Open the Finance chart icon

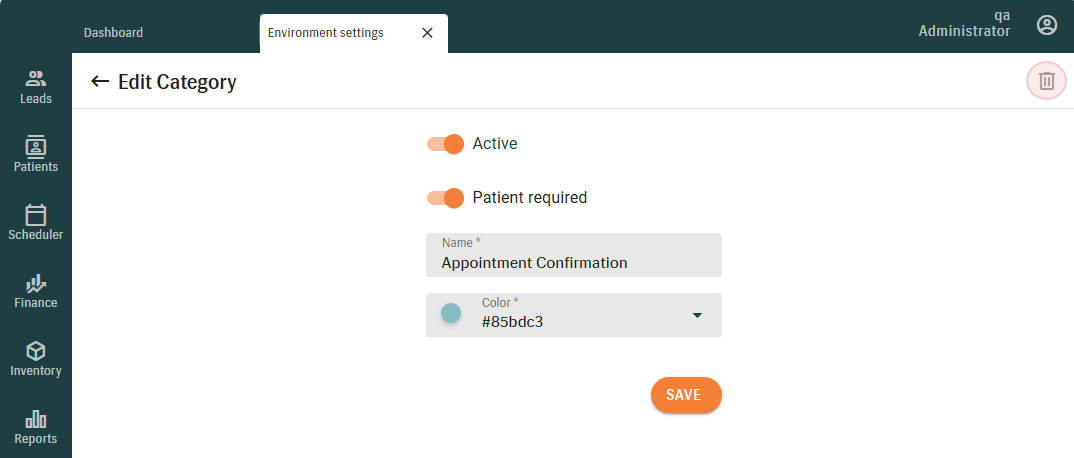pyautogui.click(x=36, y=283)
